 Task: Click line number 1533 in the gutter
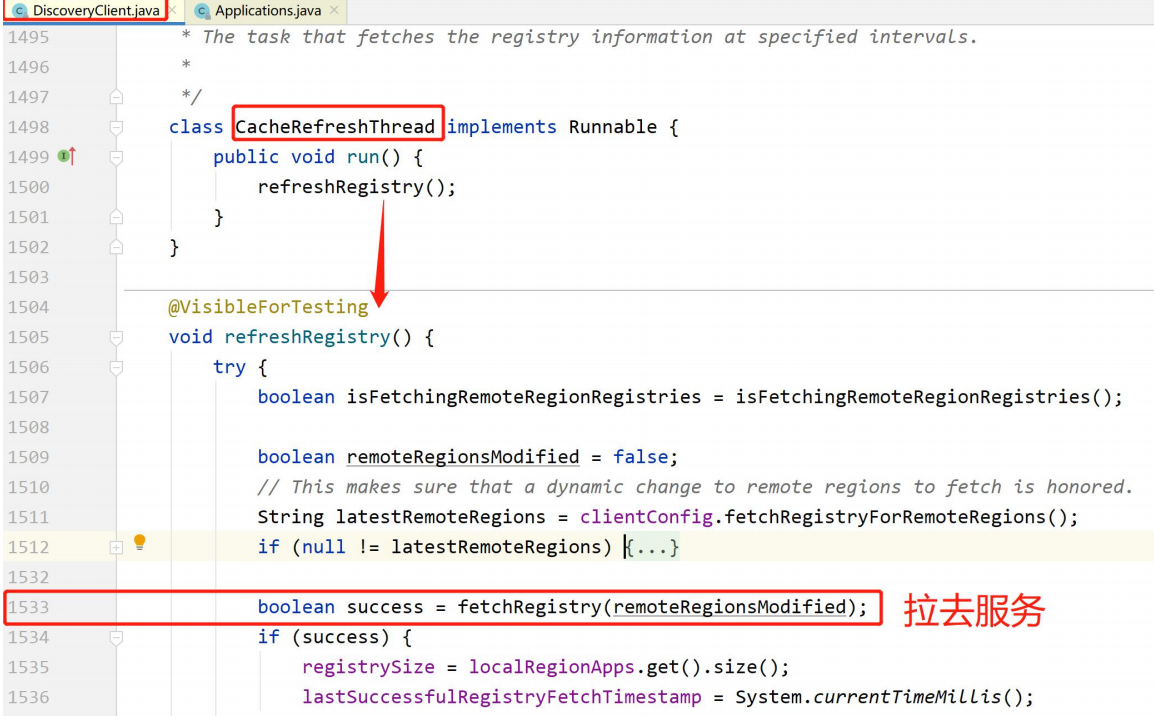(x=29, y=607)
